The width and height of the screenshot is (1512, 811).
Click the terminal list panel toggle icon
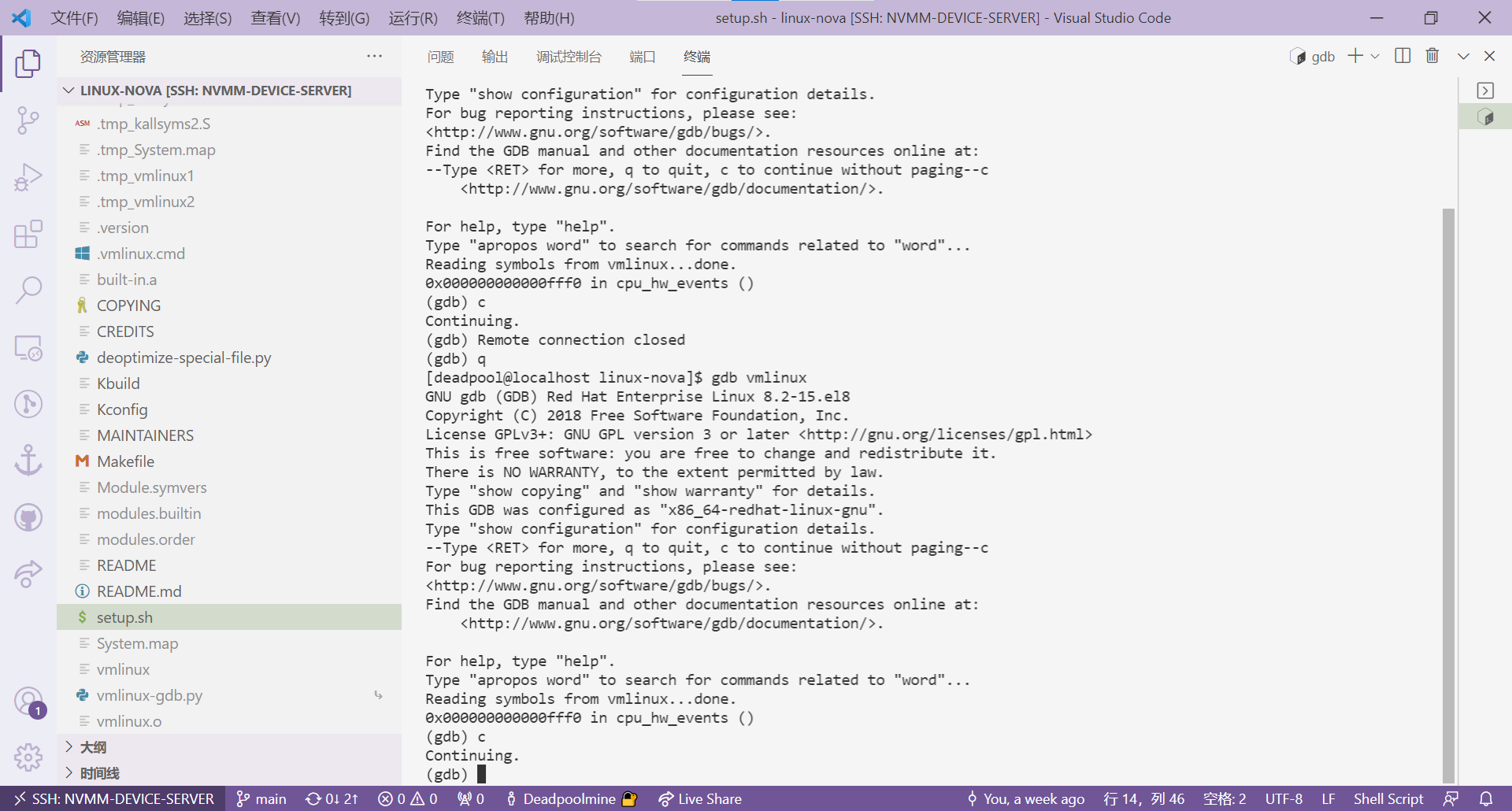(1485, 91)
